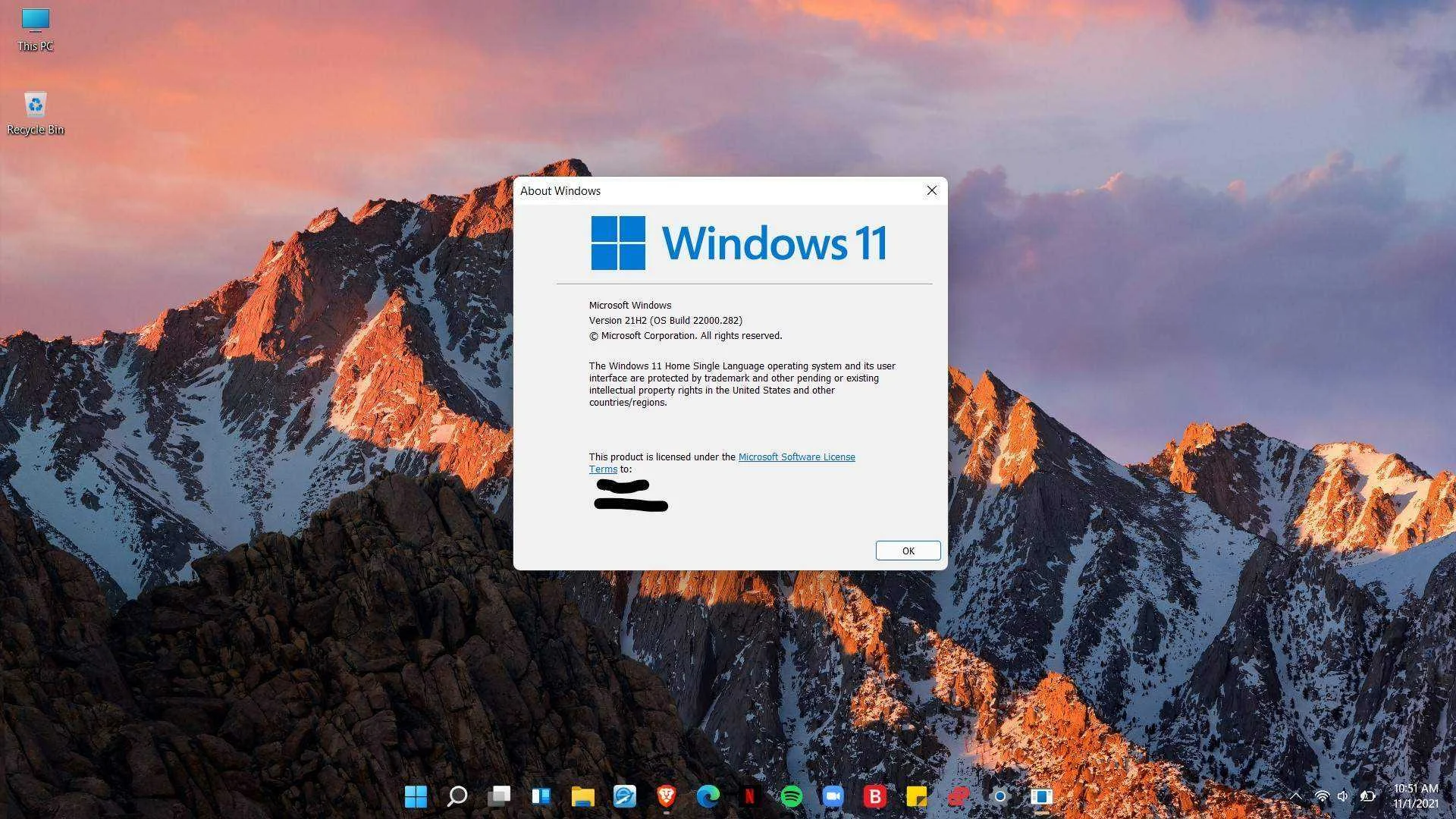The image size is (1456, 819).
Task: Open the Netflix app icon
Action: tap(749, 796)
